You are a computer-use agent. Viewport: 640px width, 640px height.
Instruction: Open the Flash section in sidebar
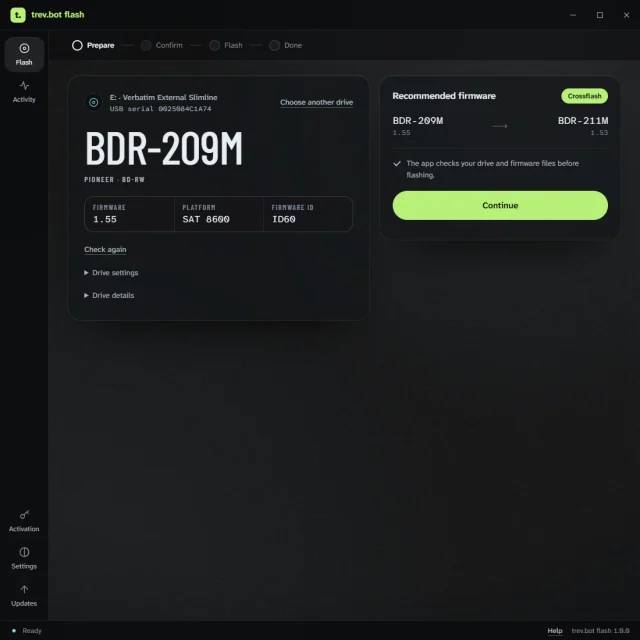click(24, 54)
